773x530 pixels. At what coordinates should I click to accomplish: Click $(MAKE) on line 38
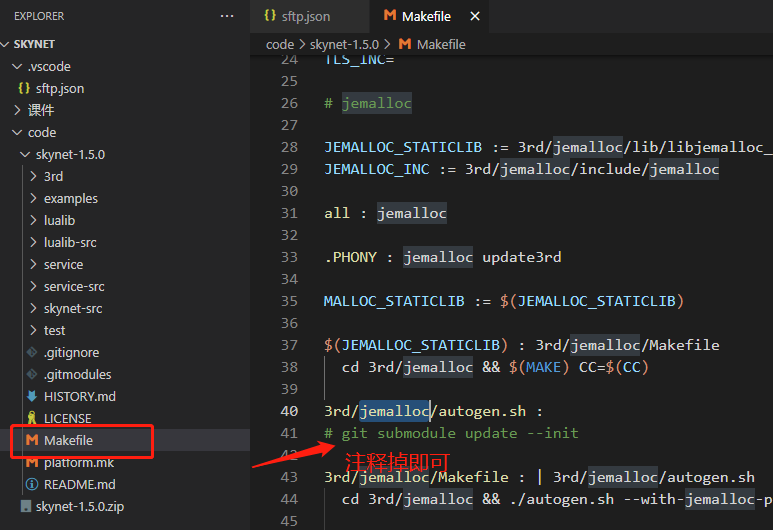[x=539, y=367]
